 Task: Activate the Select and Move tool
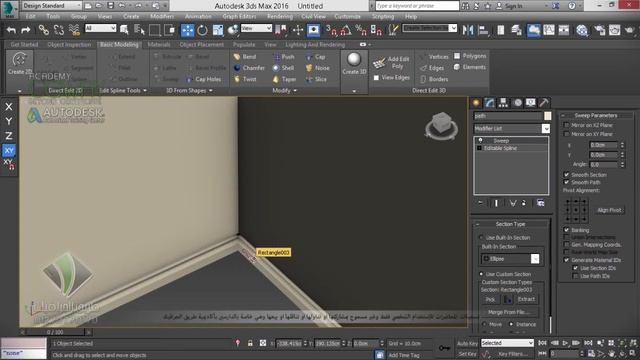coord(187,30)
